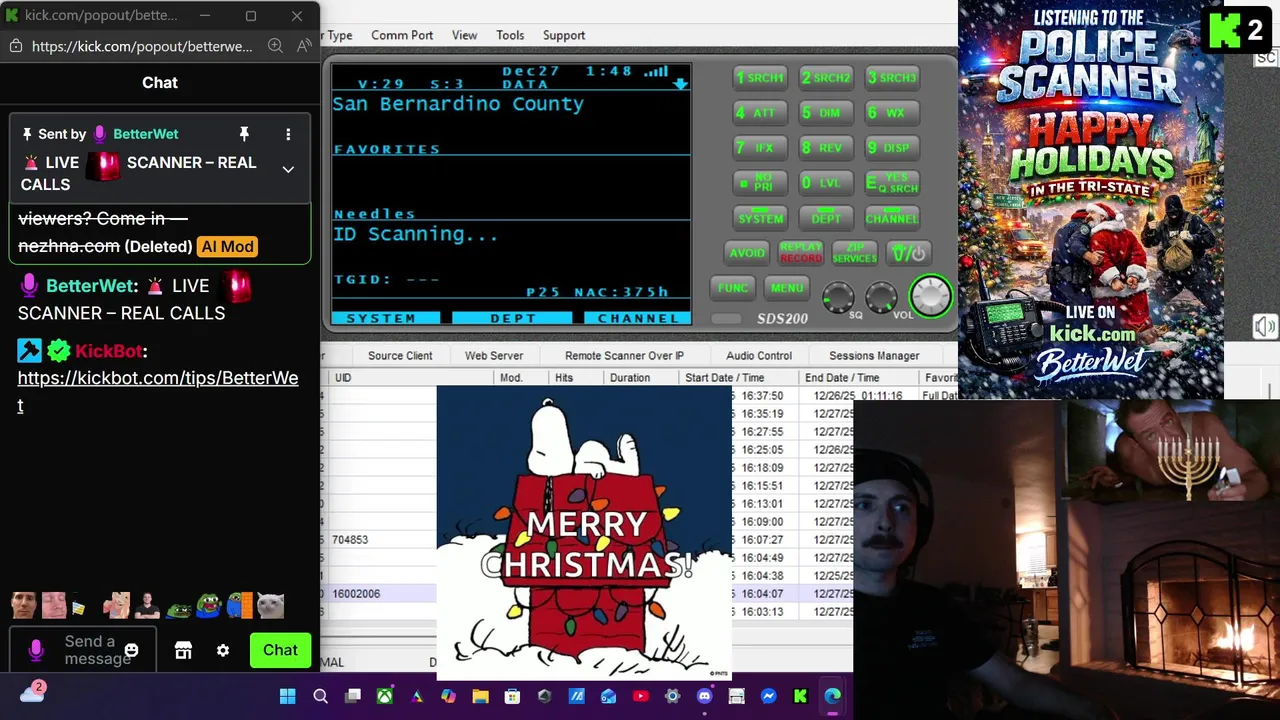Image resolution: width=1280 pixels, height=720 pixels.
Task: Click the speaker mute icon at right edge
Action: click(x=1265, y=327)
